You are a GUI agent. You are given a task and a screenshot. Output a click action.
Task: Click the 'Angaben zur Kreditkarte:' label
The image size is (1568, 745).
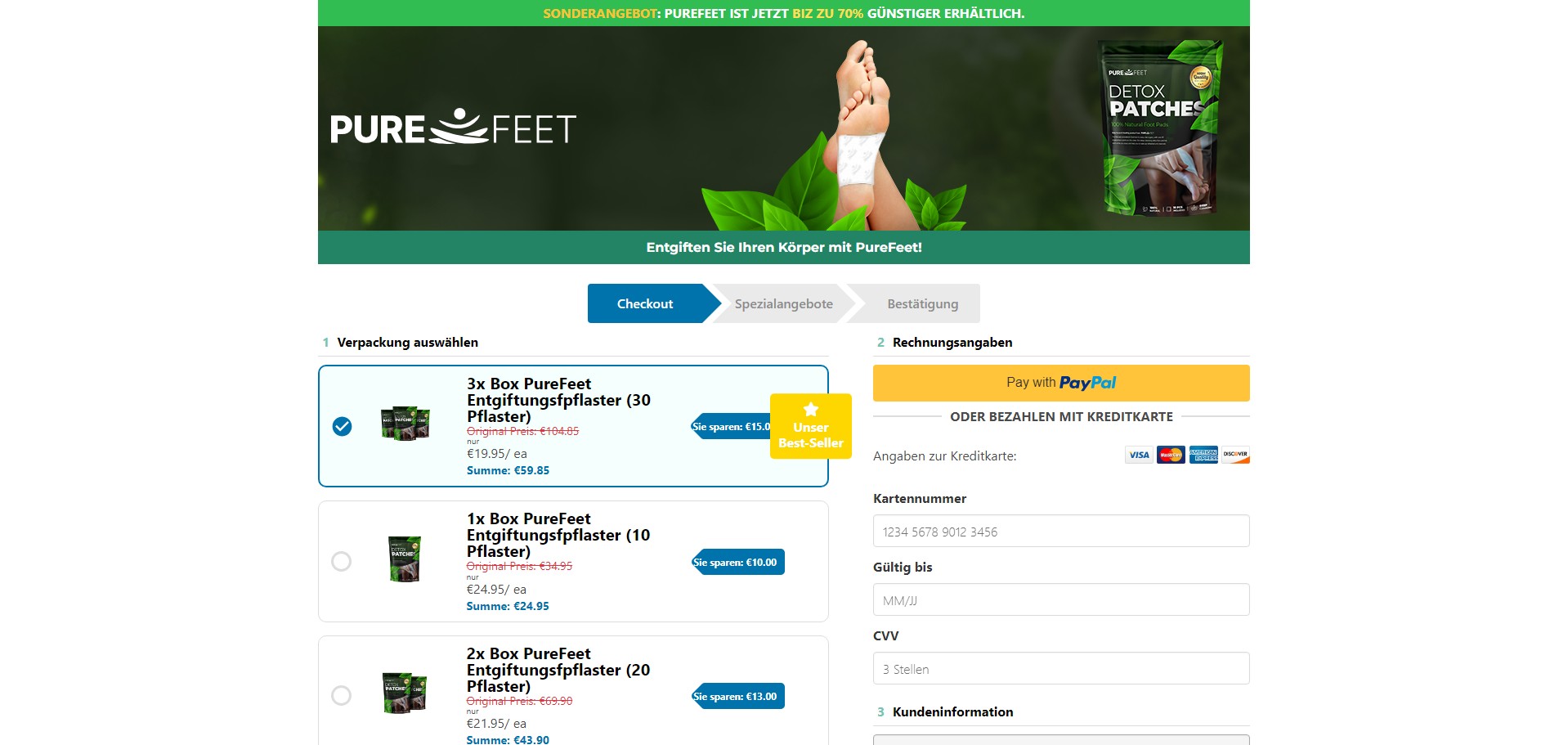[944, 456]
